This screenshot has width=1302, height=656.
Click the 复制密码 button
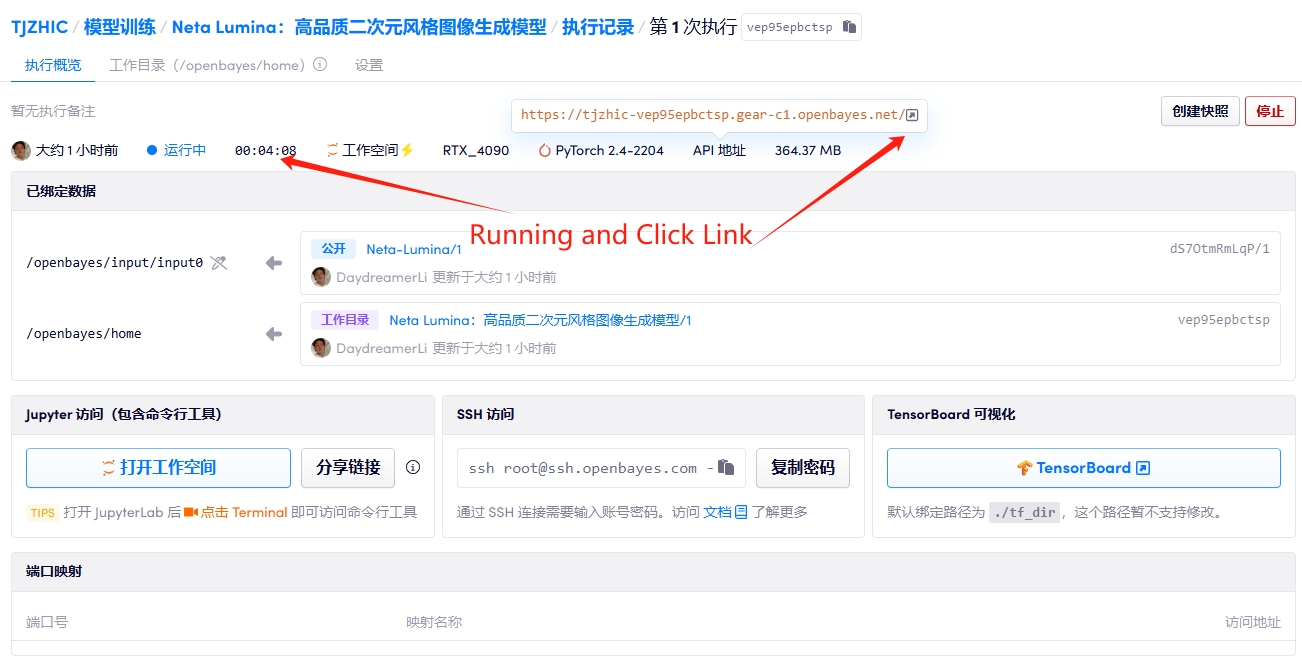802,467
